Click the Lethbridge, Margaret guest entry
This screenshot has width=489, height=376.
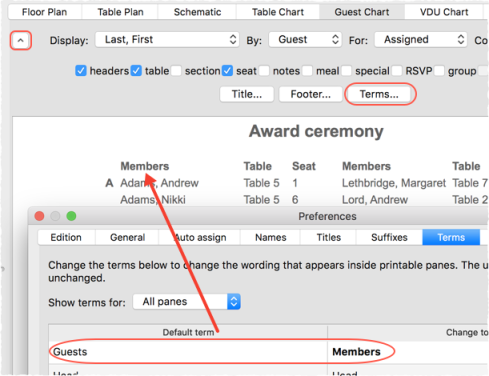tap(394, 183)
